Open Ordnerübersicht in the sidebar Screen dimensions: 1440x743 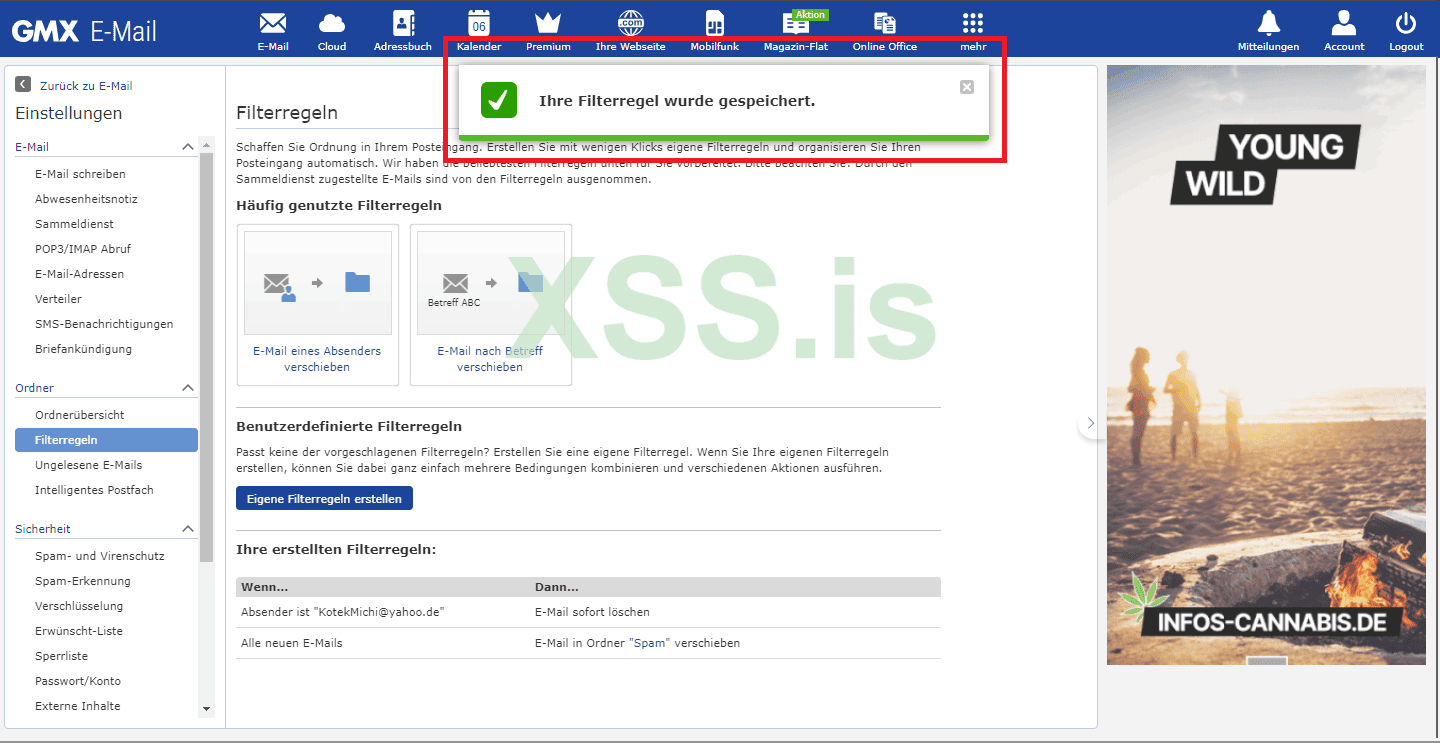80,415
